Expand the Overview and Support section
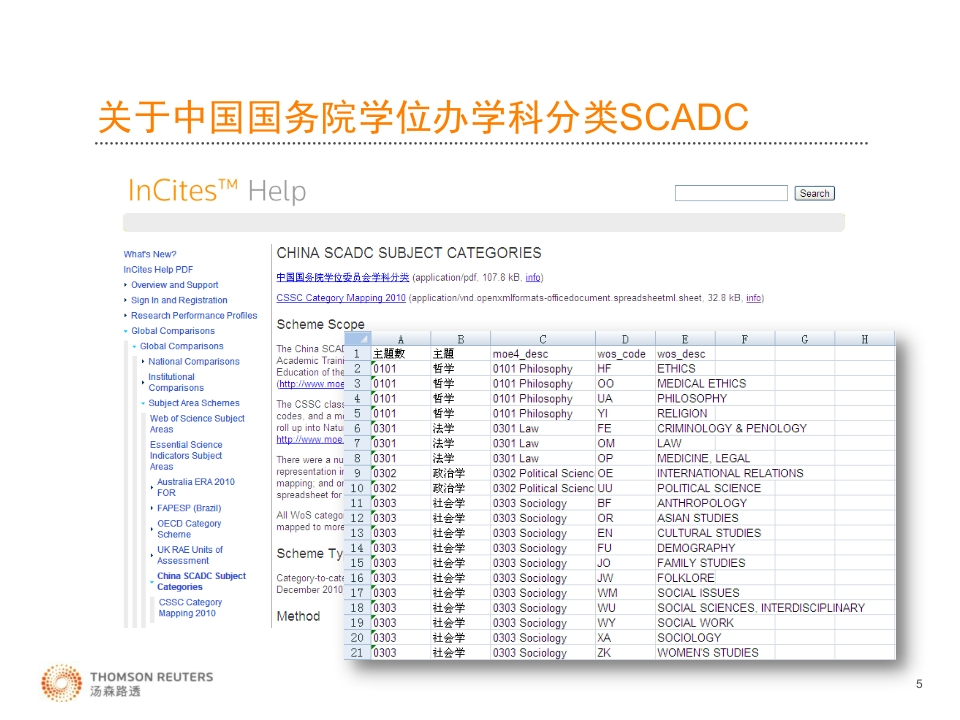Screen dimensions: 960x720 click(x=174, y=285)
